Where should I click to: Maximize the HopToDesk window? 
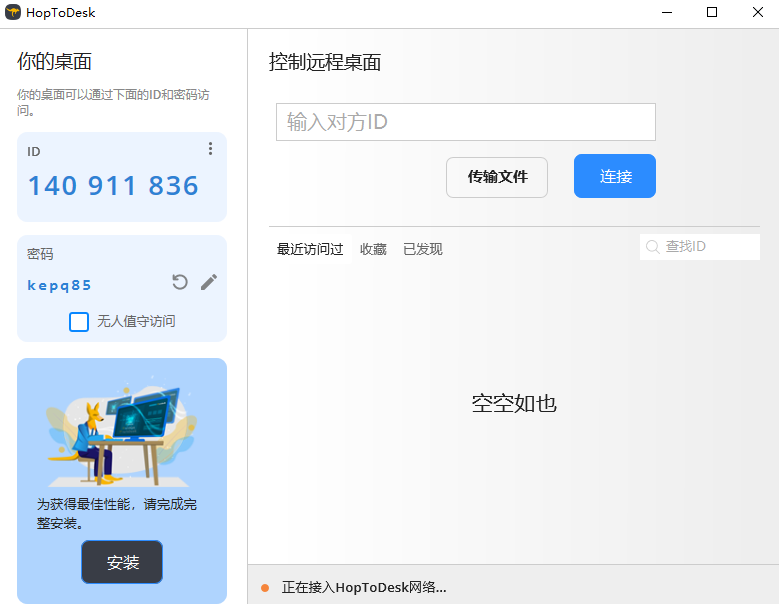(x=712, y=12)
